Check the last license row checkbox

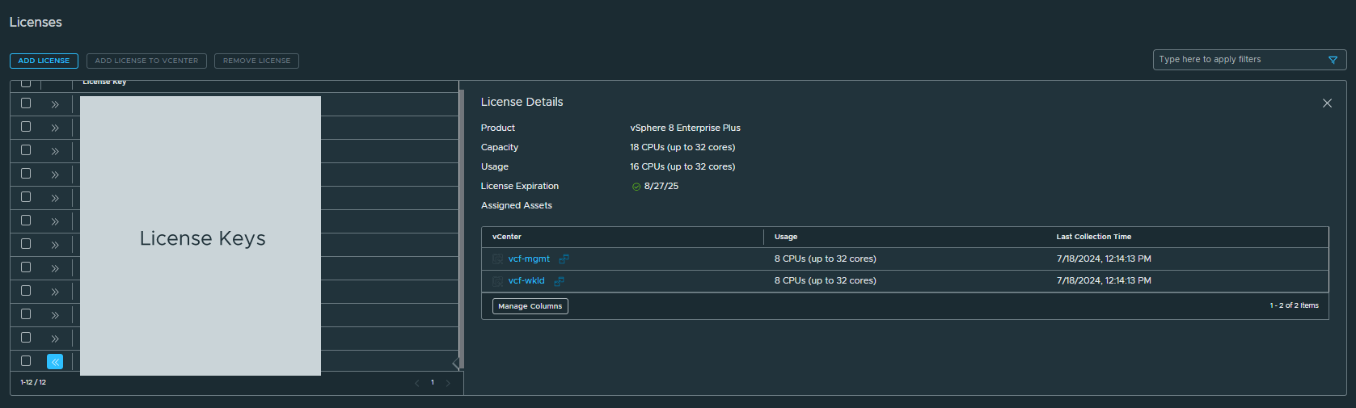click(26, 361)
